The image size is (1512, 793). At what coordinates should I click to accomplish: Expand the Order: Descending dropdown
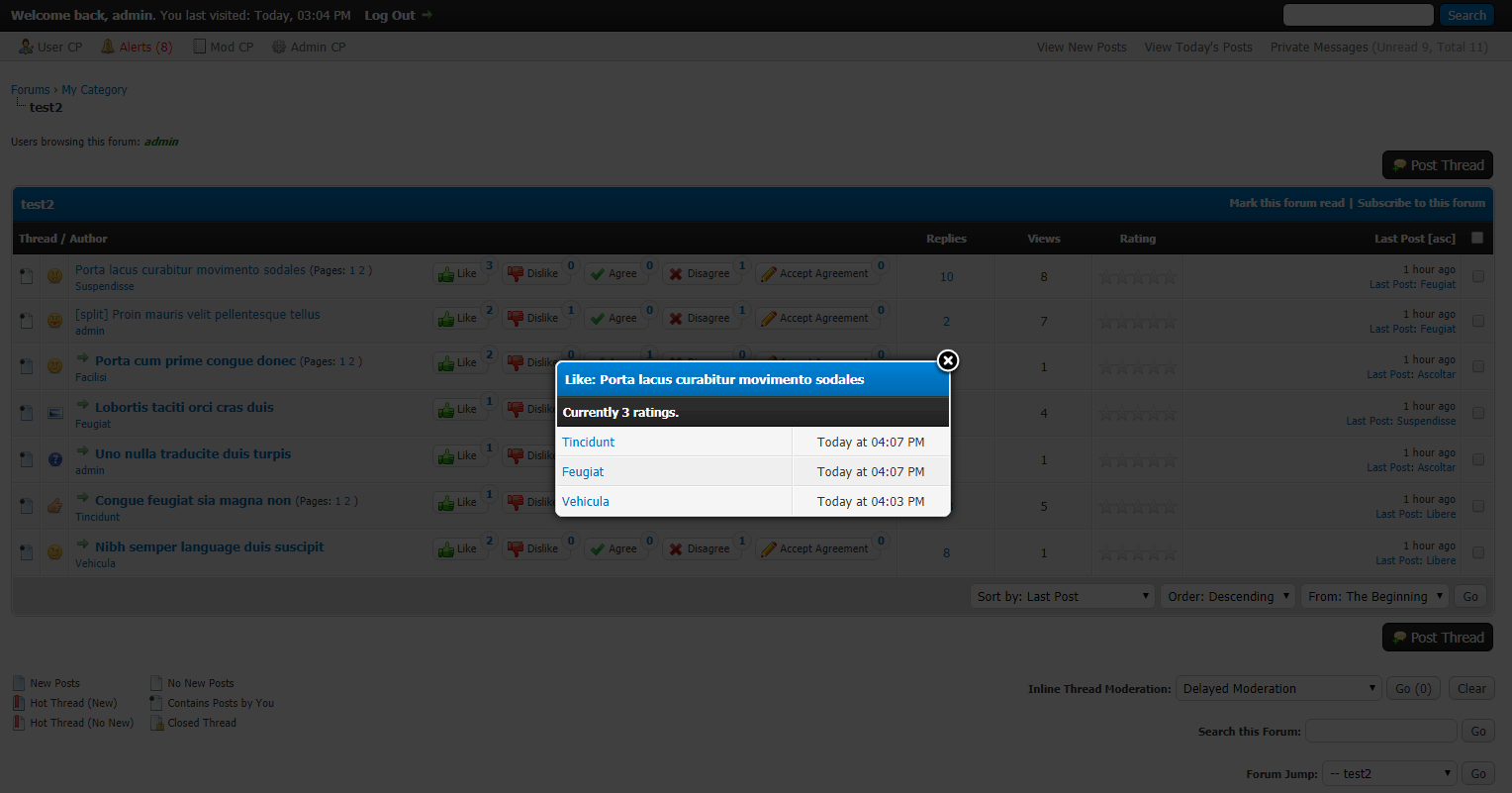1228,596
